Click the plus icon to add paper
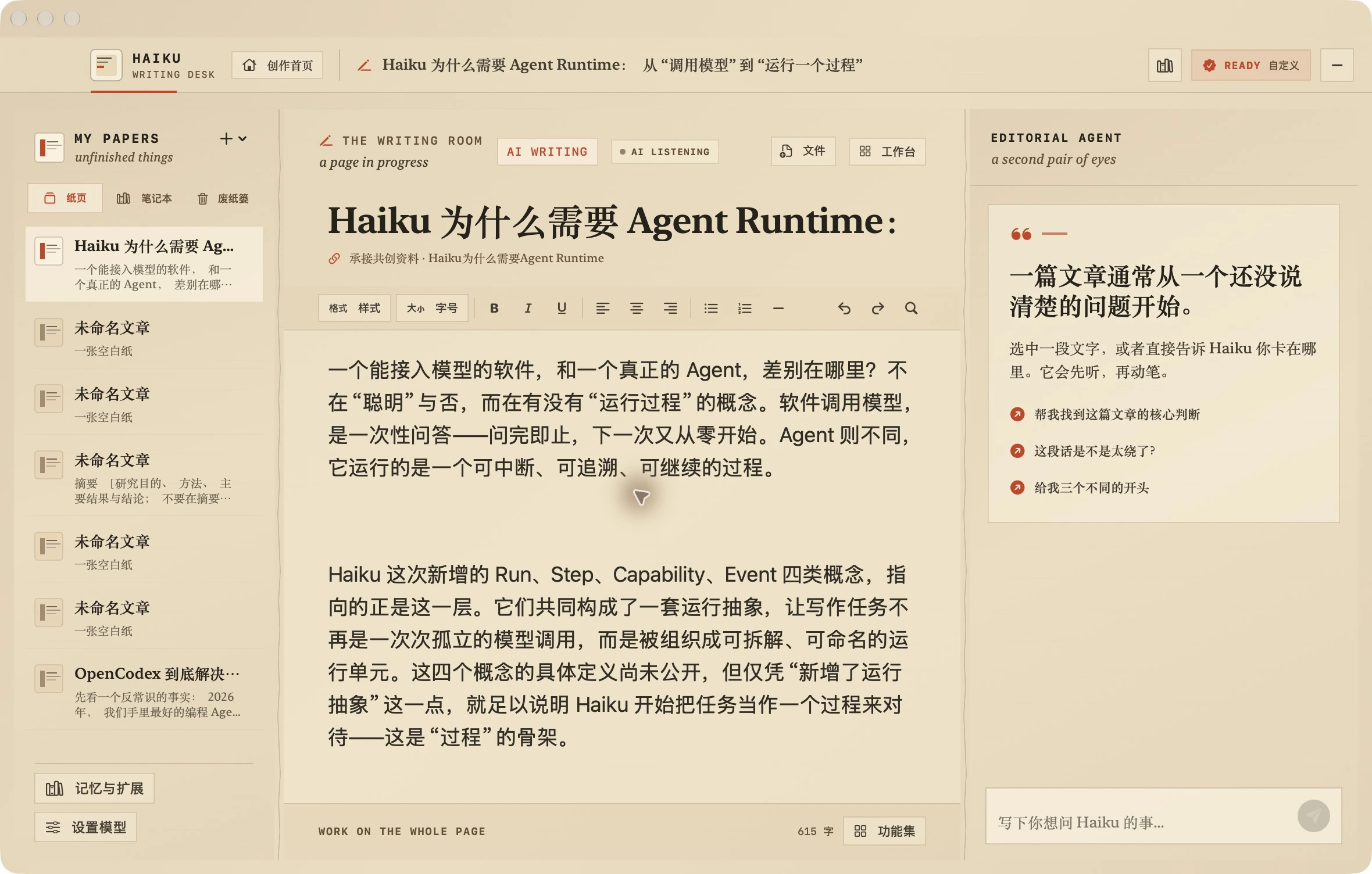The image size is (1372, 874). point(226,138)
